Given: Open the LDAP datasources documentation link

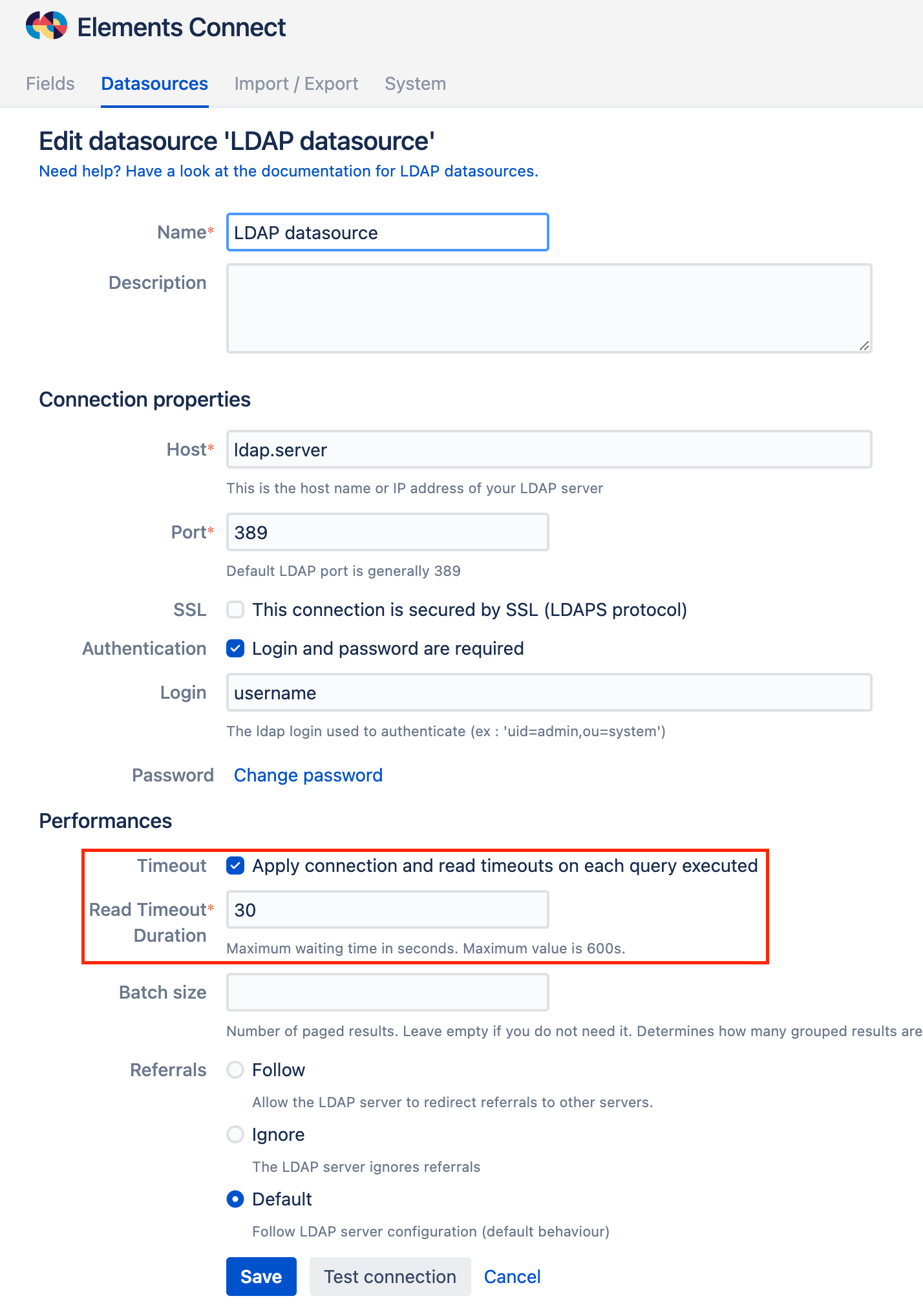Looking at the screenshot, I should [288, 171].
